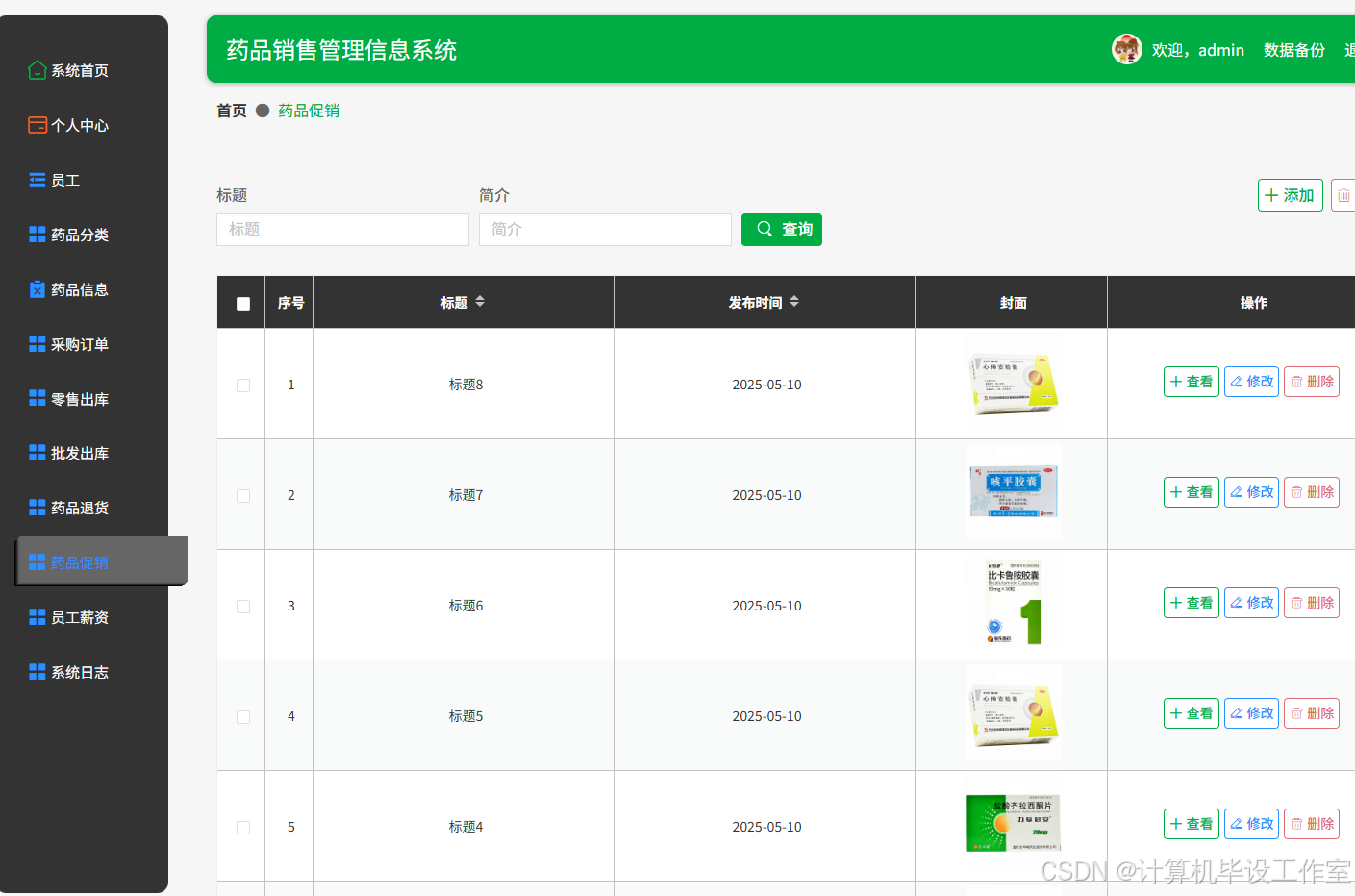1355x896 pixels.
Task: Open 系统日志 menu item
Action: pyautogui.click(x=80, y=672)
